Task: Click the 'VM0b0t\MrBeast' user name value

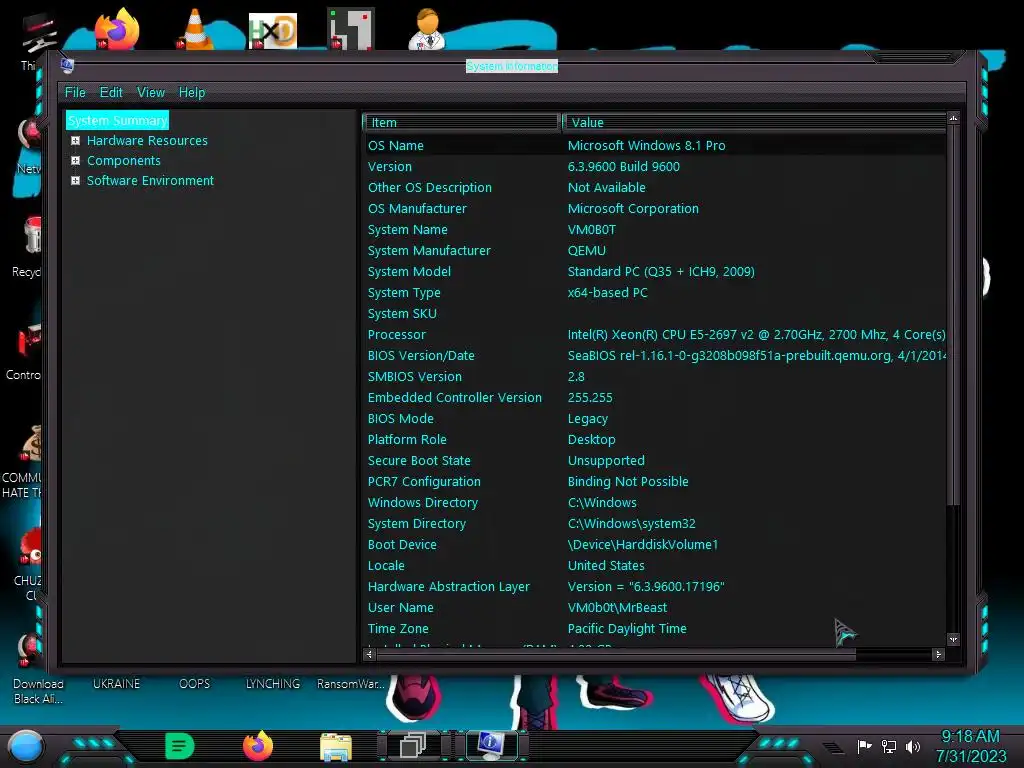Action: 617,607
